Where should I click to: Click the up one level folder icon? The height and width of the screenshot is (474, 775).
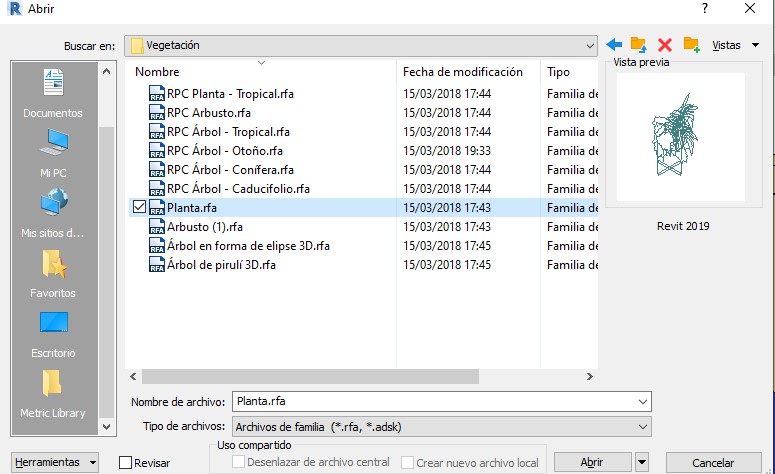(x=639, y=46)
